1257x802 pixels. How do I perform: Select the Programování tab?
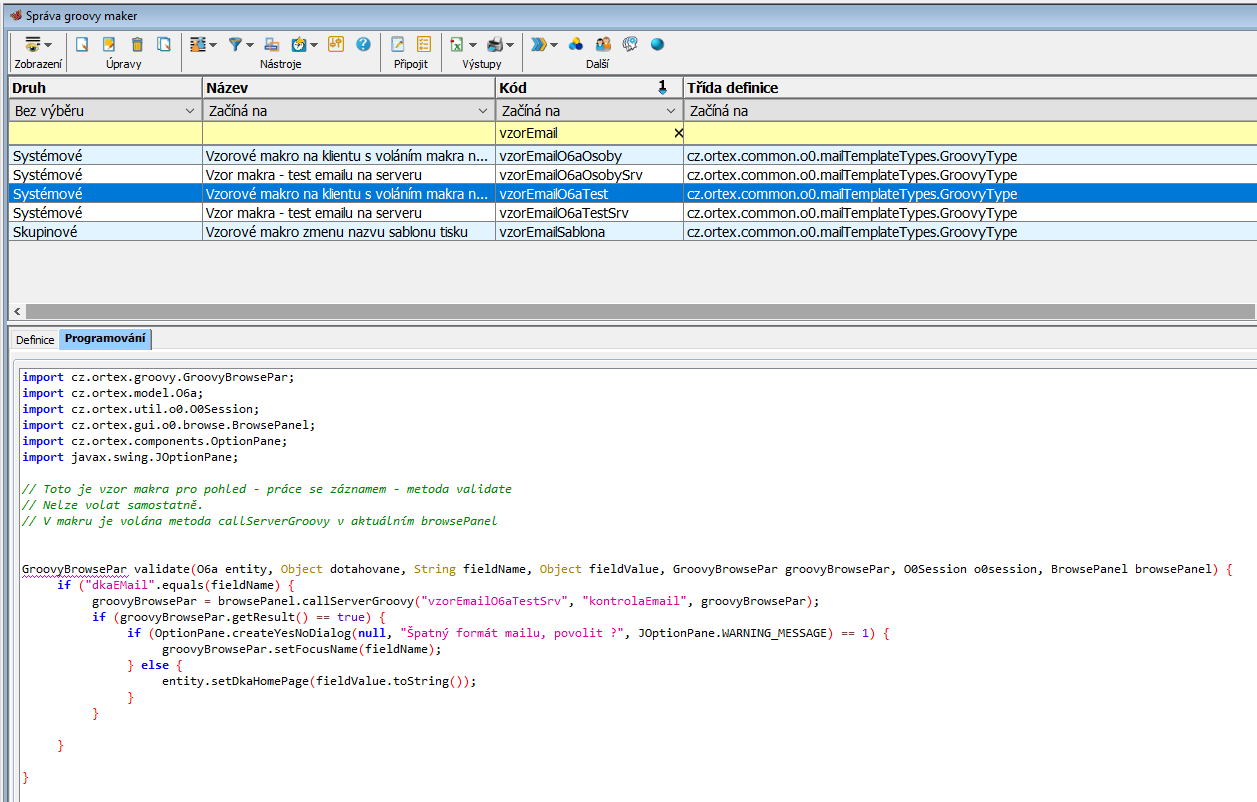(x=105, y=339)
